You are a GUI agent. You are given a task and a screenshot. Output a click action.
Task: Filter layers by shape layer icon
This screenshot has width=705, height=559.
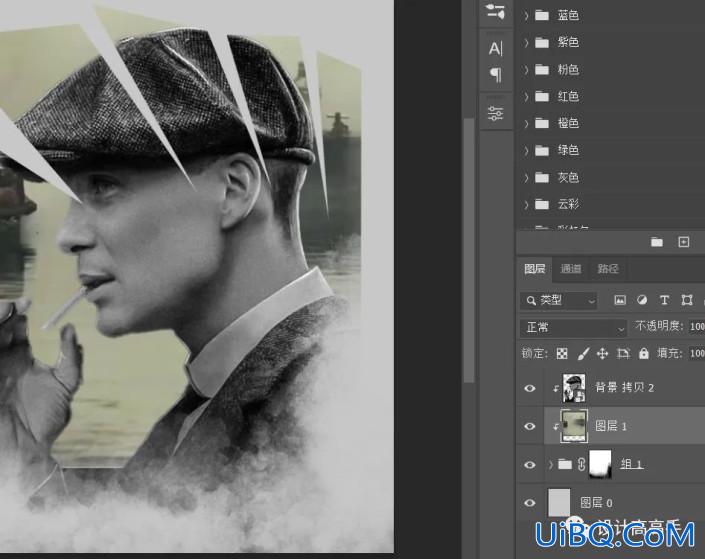point(687,300)
